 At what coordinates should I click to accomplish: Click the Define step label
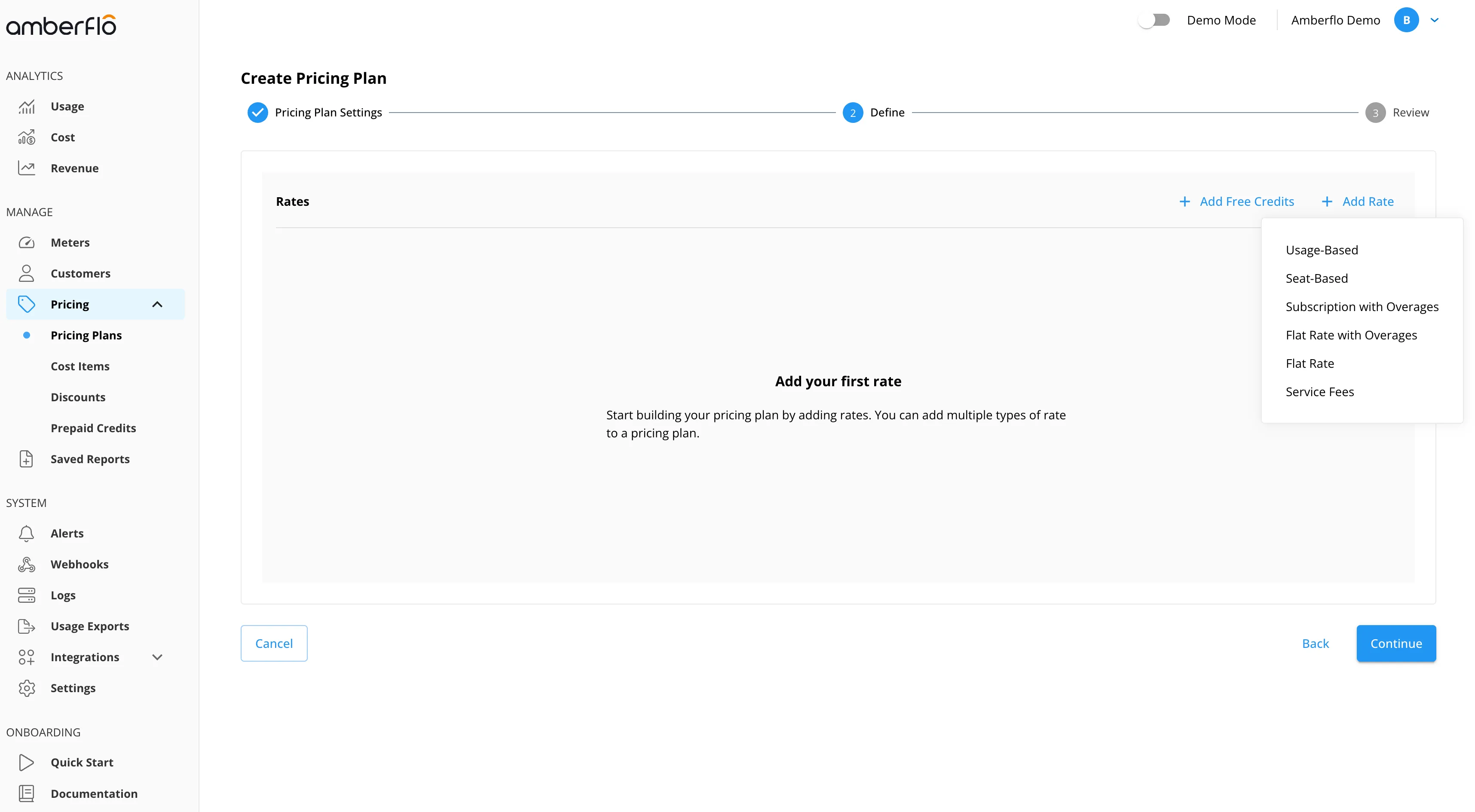pos(887,113)
